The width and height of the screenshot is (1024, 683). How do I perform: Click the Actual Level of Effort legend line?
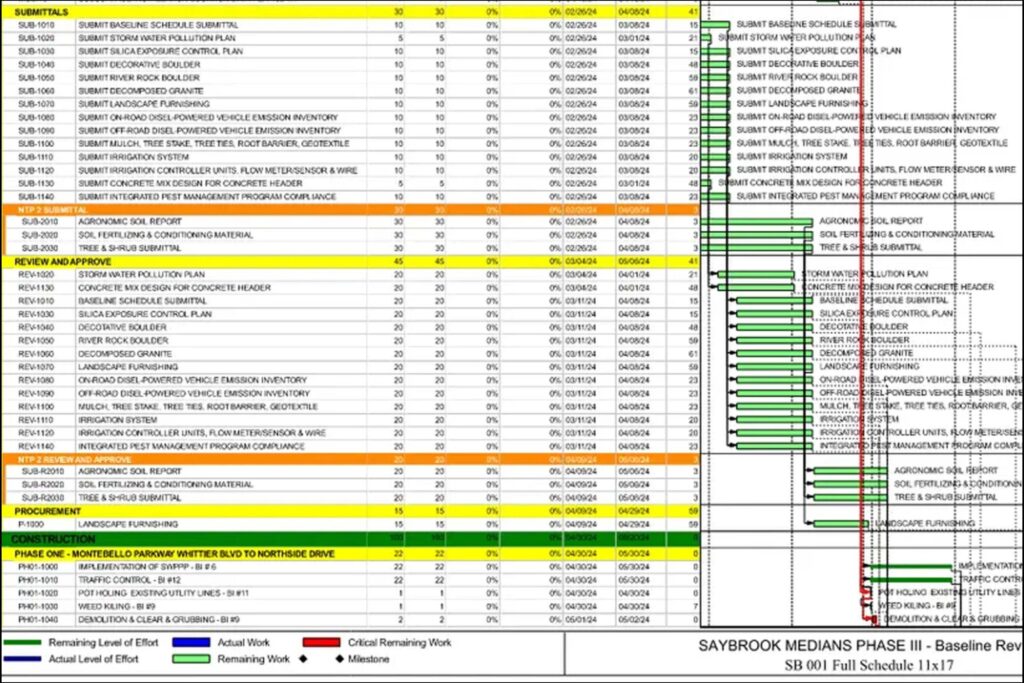(22, 659)
